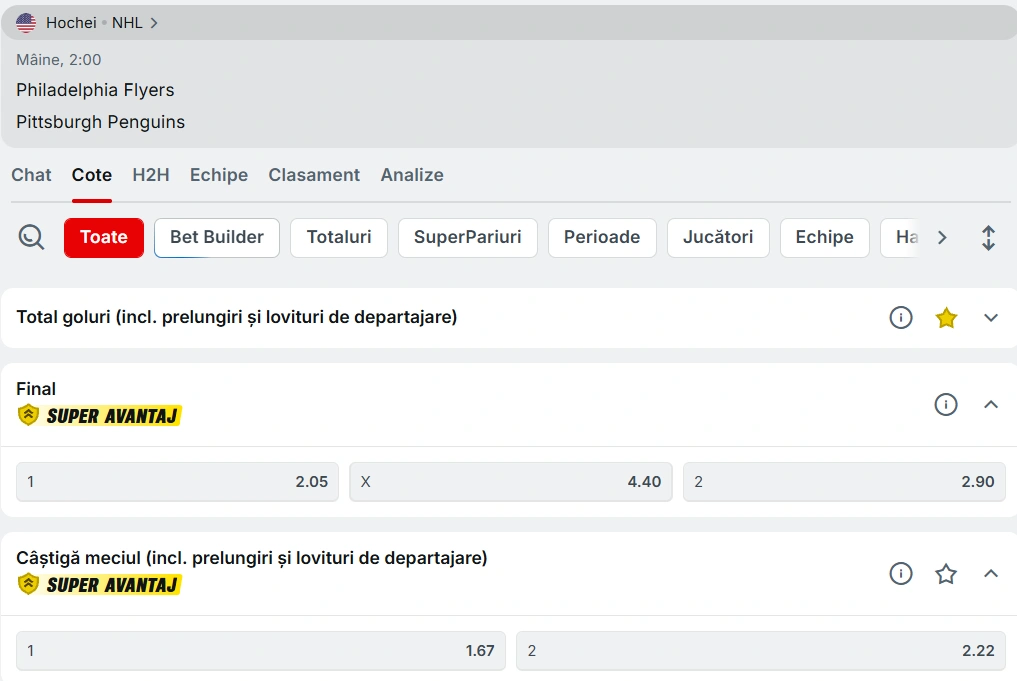The height and width of the screenshot is (681, 1017).
Task: Switch to the H2H tab
Action: point(151,175)
